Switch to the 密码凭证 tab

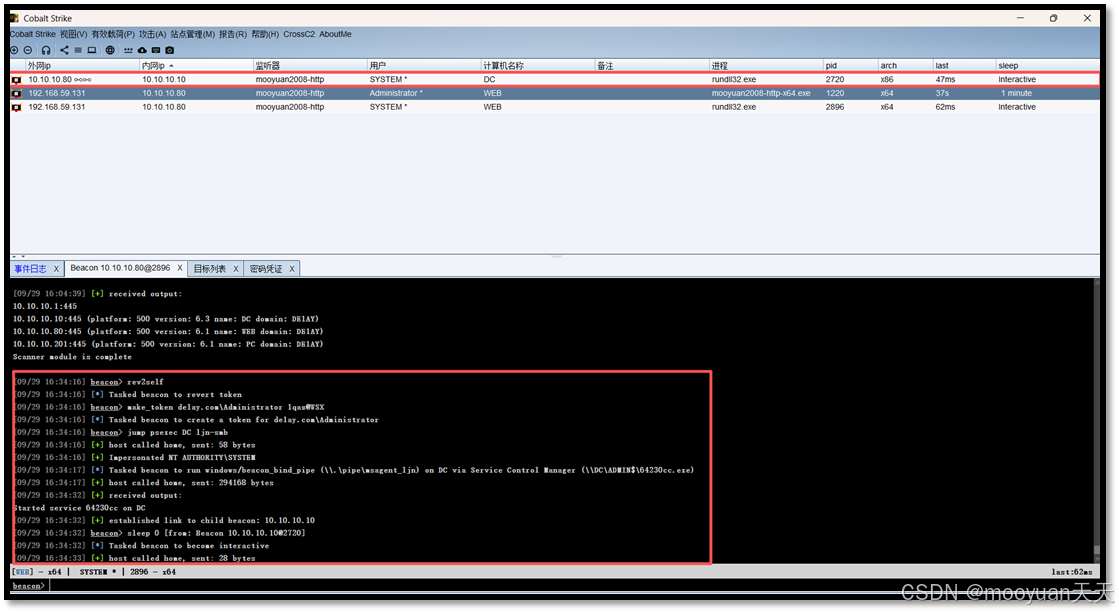(266, 269)
